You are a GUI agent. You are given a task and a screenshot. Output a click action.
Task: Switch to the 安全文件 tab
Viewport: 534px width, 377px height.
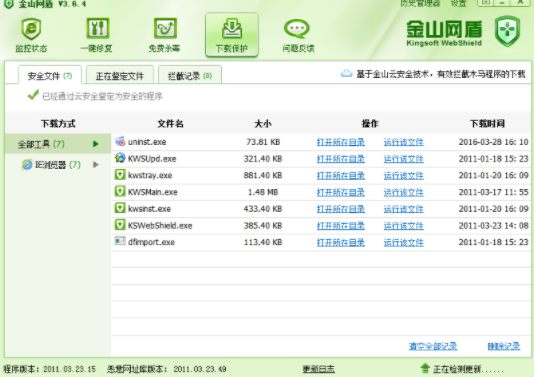50,75
